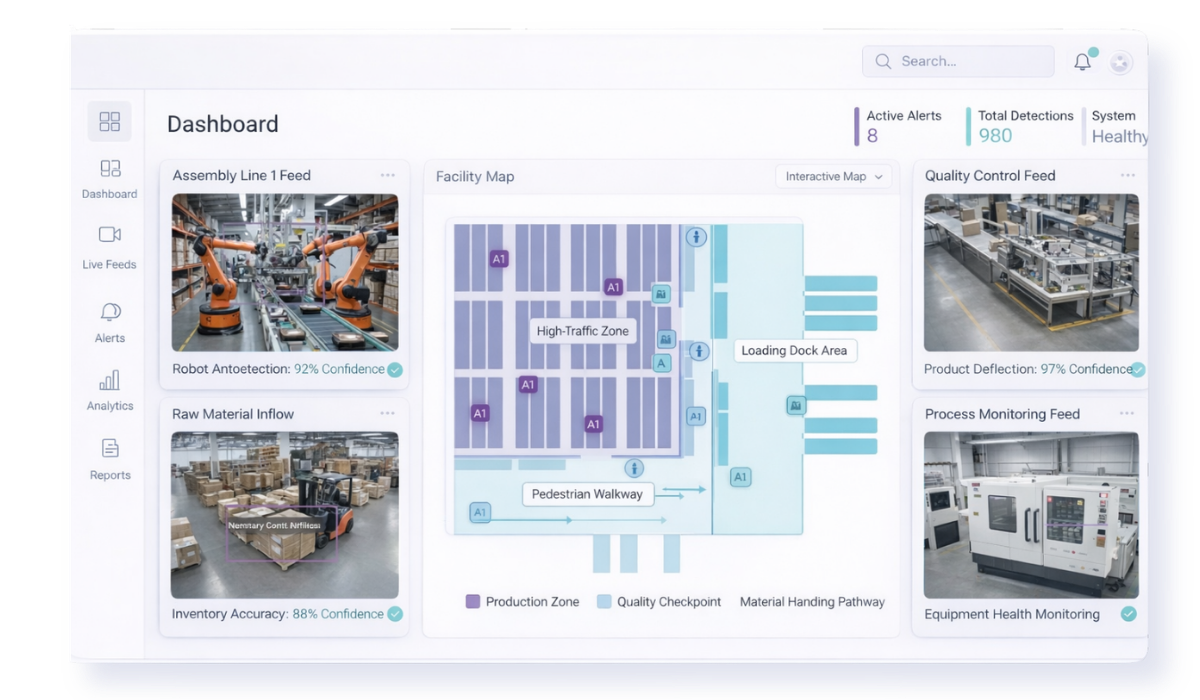Open Live Feeds camera icon

pyautogui.click(x=110, y=234)
